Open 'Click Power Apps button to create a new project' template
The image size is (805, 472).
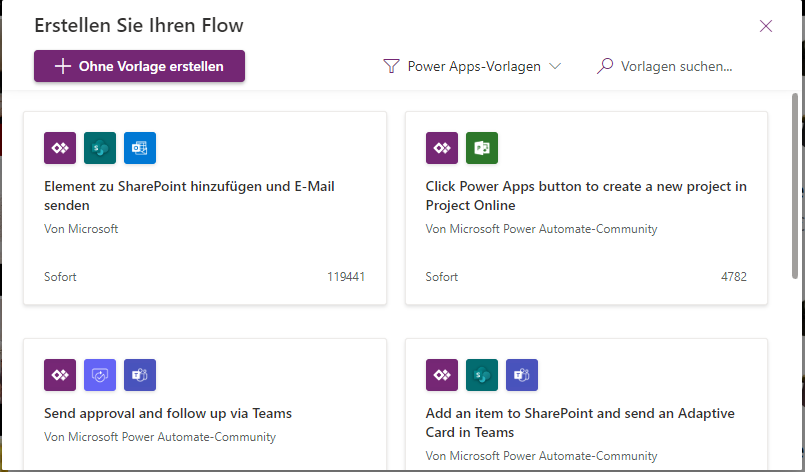(x=586, y=208)
